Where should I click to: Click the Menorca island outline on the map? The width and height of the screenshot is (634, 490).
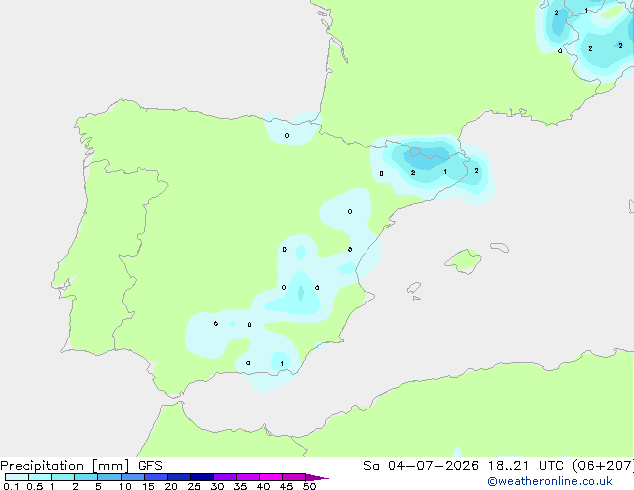pyautogui.click(x=500, y=247)
